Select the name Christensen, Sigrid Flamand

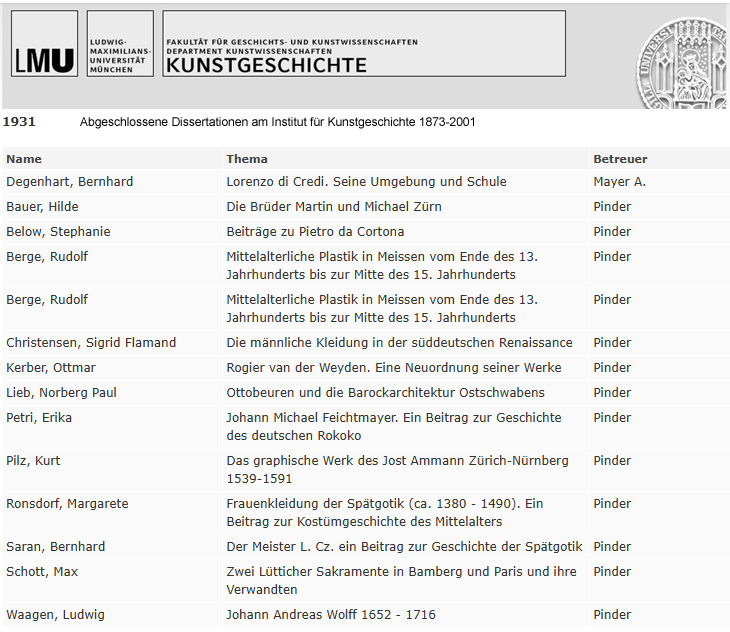tap(91, 343)
